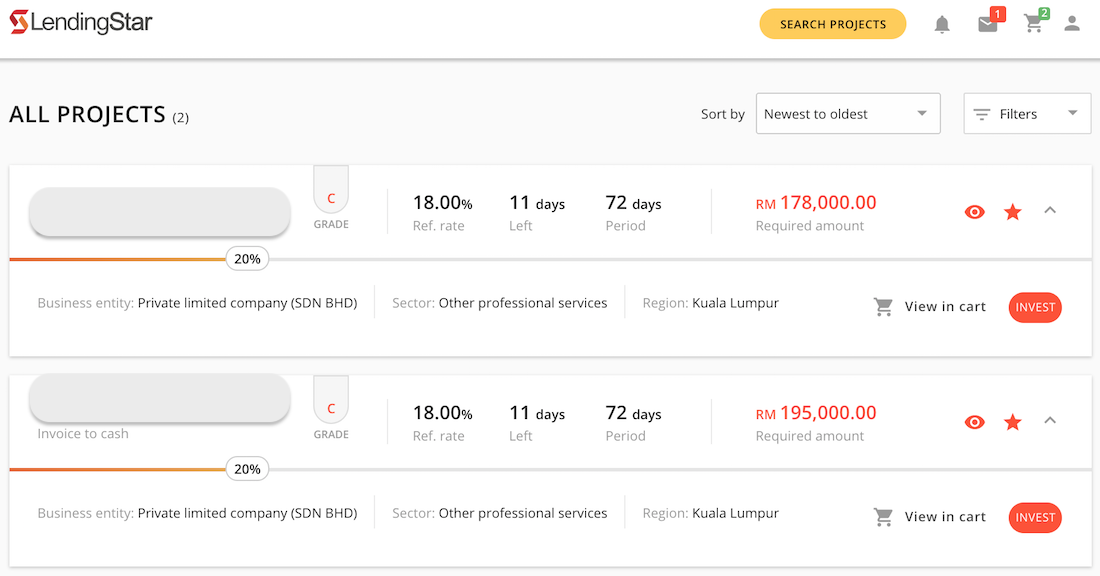The width and height of the screenshot is (1100, 576).
Task: Open the user account profile icon
Action: tap(1072, 24)
